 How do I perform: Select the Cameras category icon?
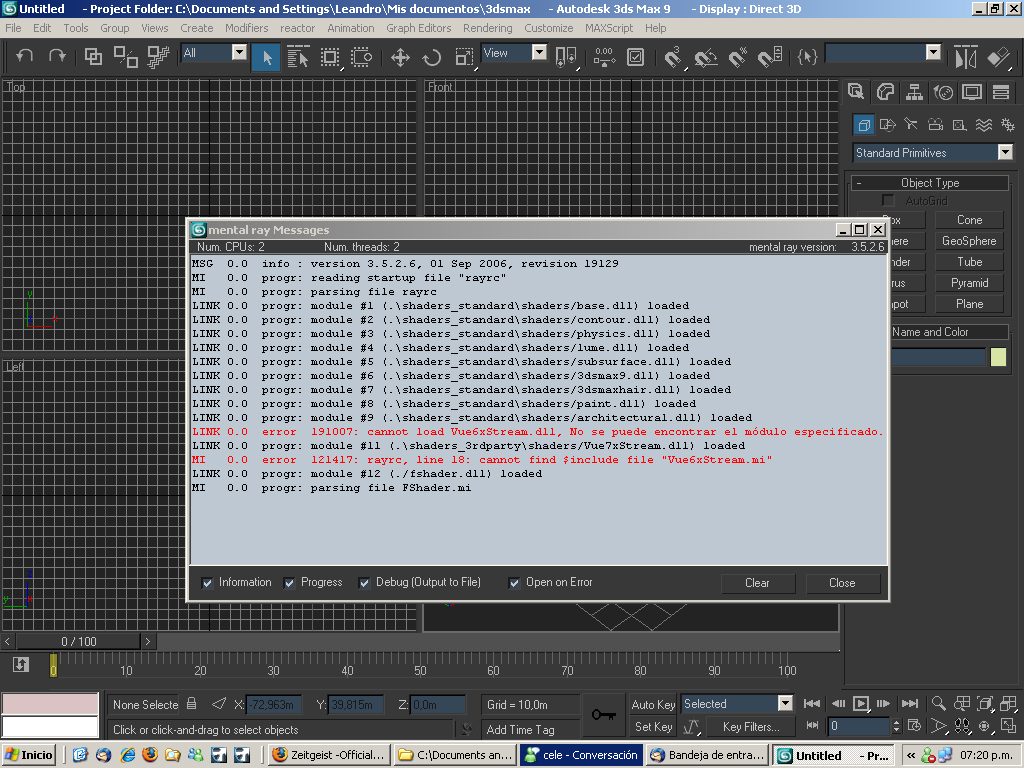[x=935, y=124]
